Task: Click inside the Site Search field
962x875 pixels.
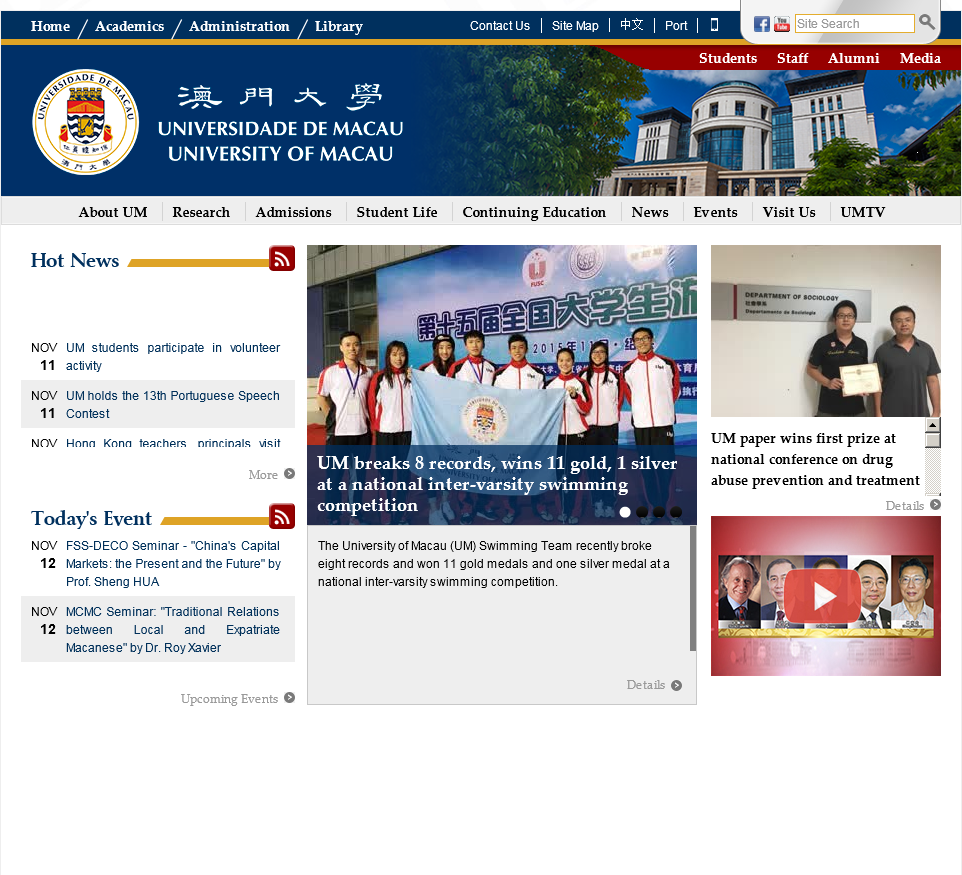Action: click(x=855, y=24)
